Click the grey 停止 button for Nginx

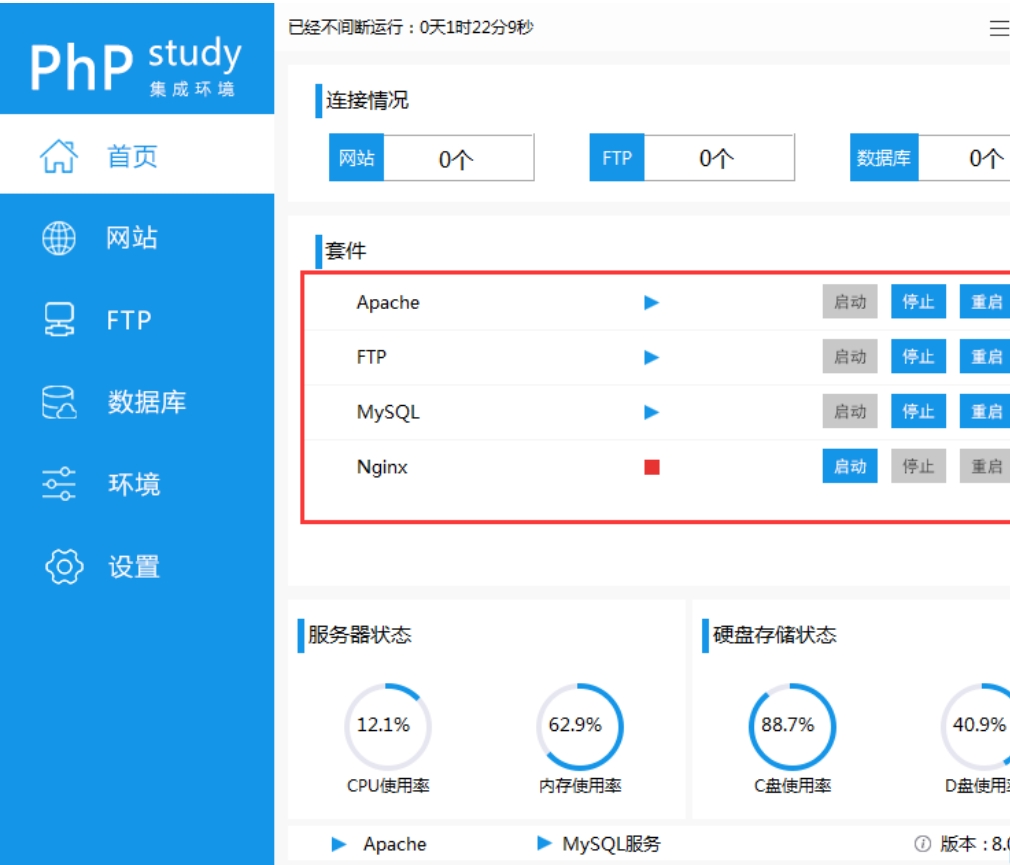[918, 466]
